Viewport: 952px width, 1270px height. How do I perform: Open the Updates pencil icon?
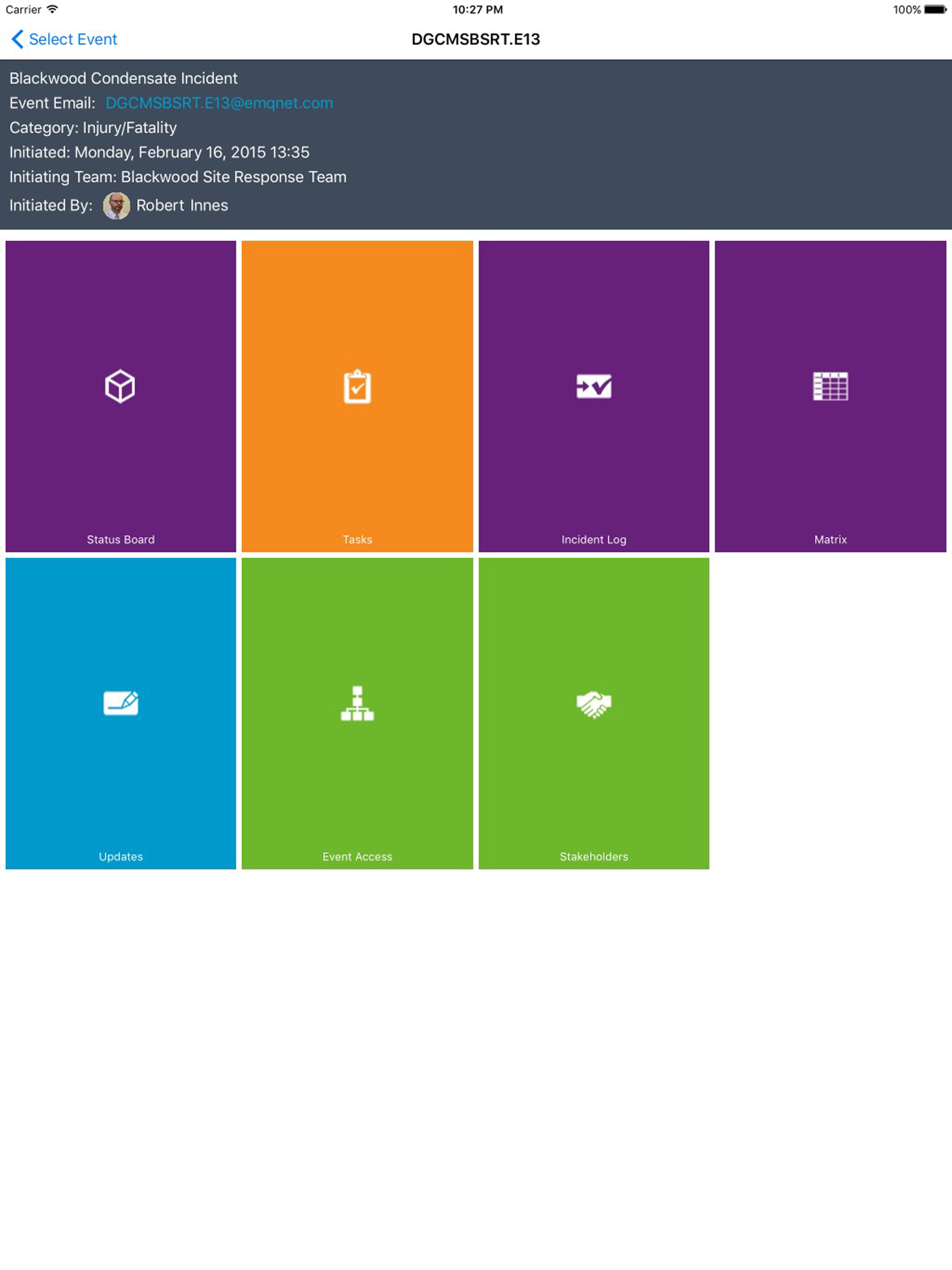coord(120,703)
